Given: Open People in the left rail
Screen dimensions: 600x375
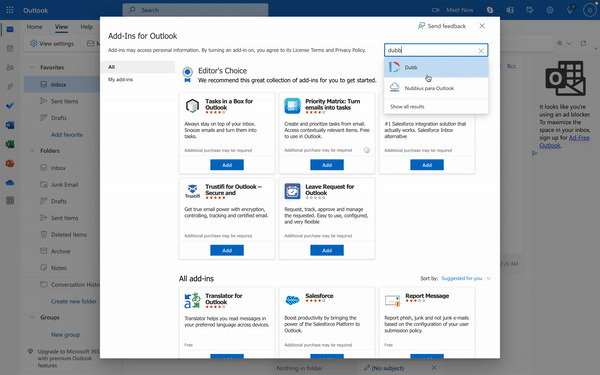Looking at the screenshot, I should point(10,68).
